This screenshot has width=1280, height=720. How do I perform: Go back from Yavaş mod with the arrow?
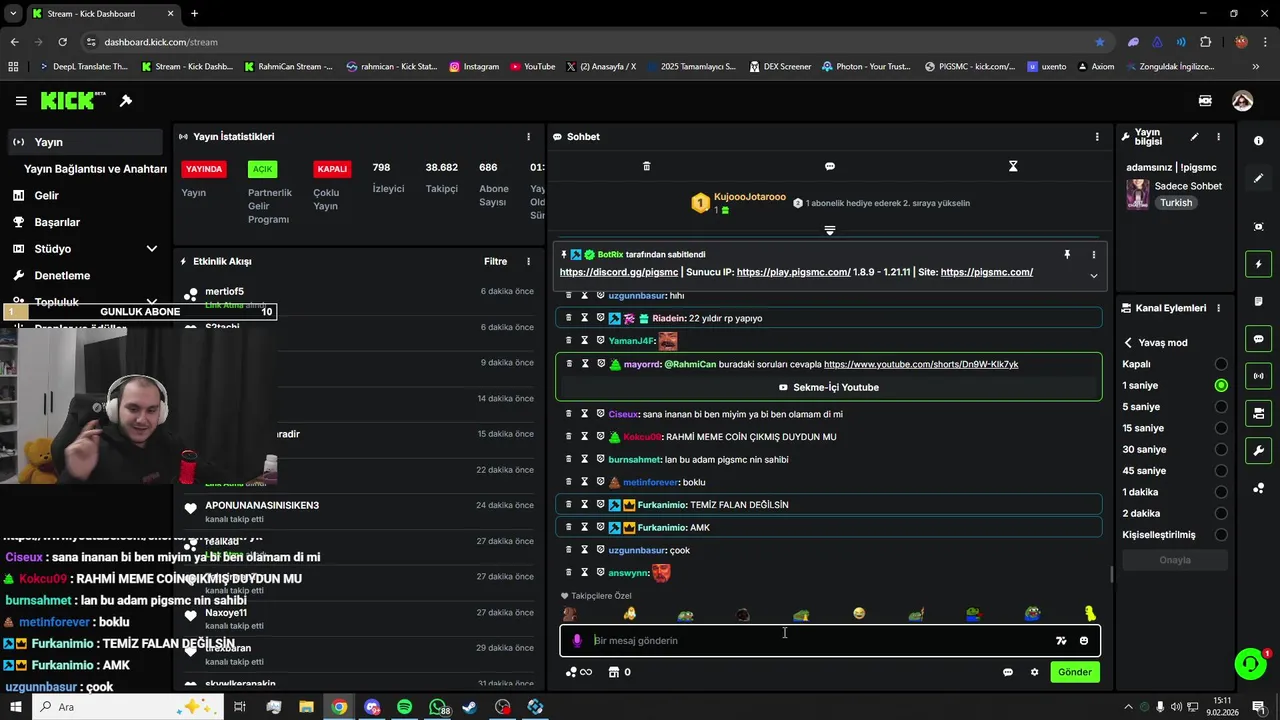point(1128,343)
